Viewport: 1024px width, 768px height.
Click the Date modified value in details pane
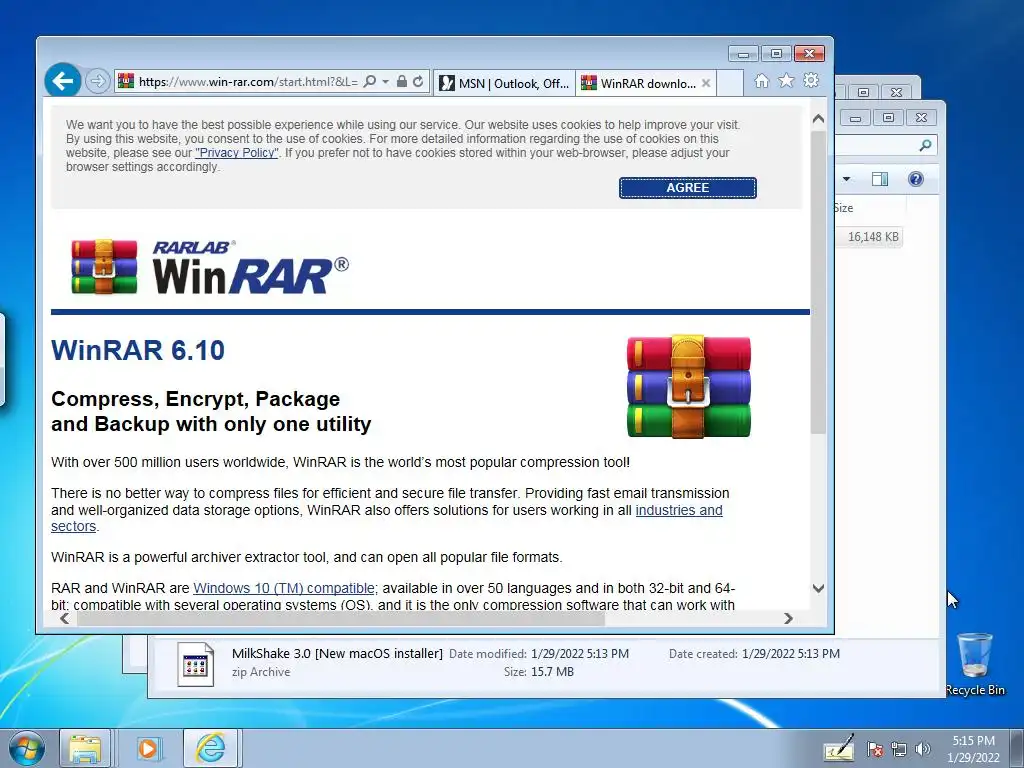point(579,654)
